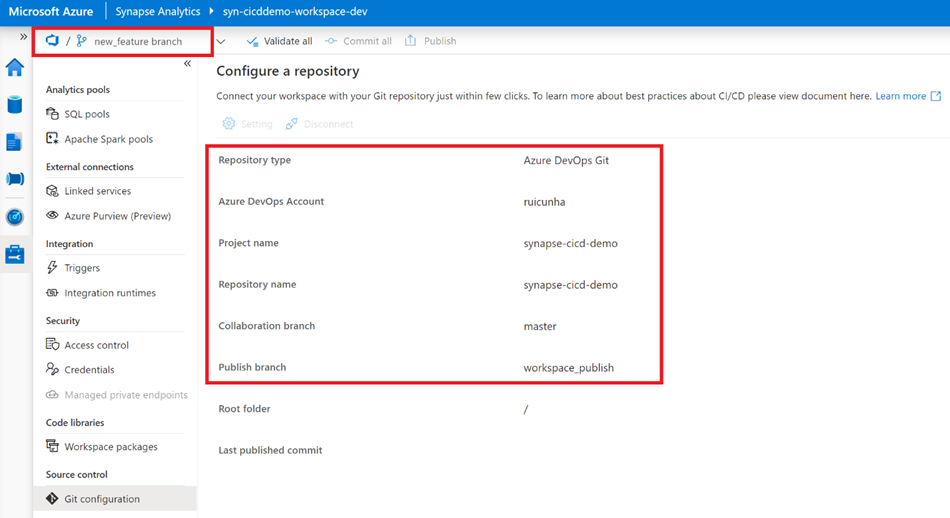Expand the left hub navigation
This screenshot has width=950, height=518.
coord(23,37)
